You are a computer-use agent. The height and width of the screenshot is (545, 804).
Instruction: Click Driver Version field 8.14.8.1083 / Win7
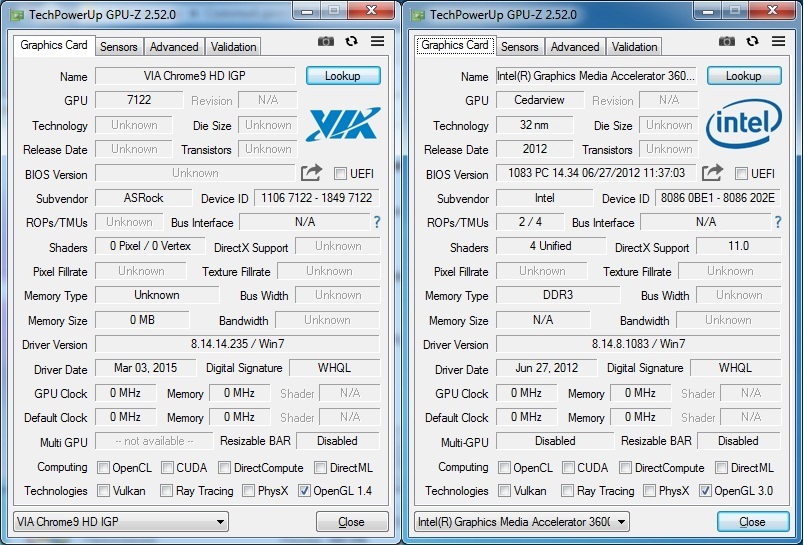click(x=638, y=344)
